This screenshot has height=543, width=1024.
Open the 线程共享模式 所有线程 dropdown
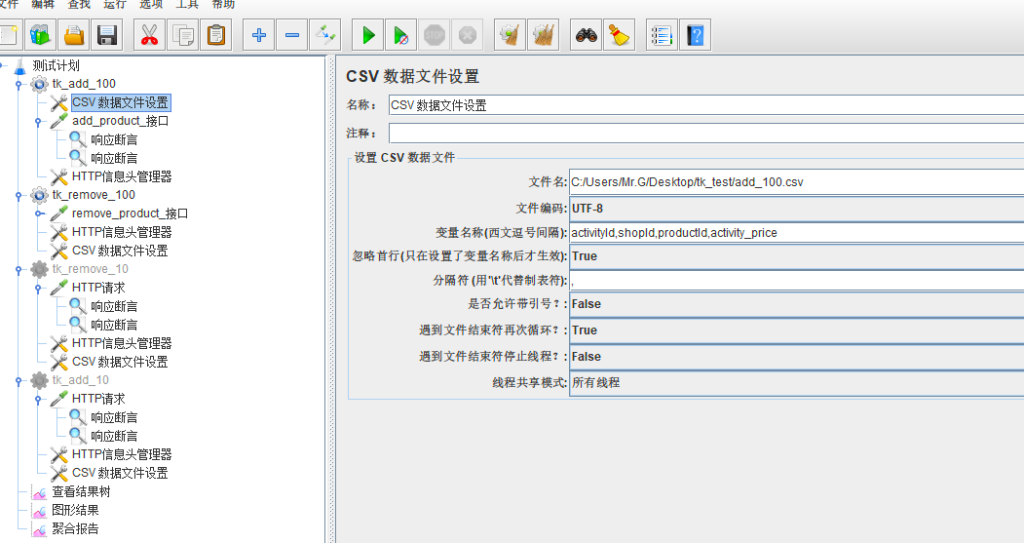796,383
